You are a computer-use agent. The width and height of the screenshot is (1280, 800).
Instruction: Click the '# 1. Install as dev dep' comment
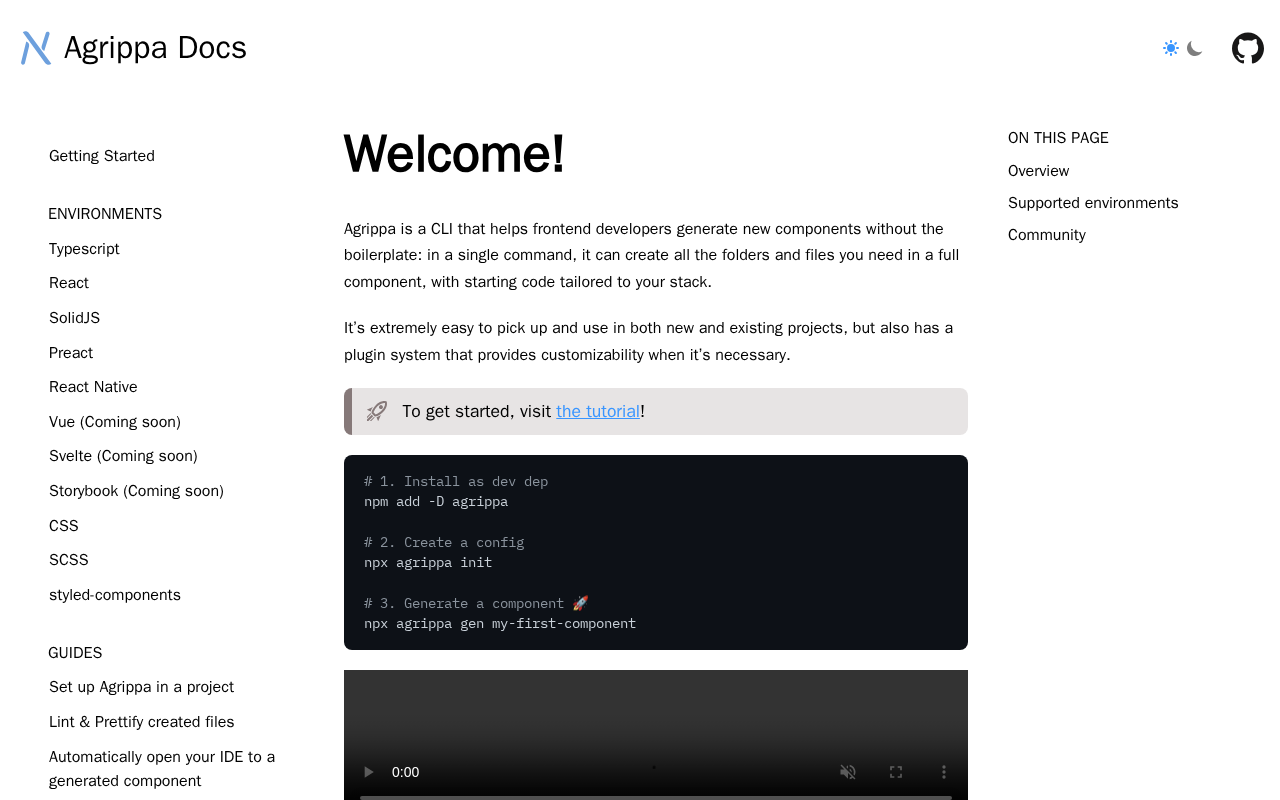(456, 482)
